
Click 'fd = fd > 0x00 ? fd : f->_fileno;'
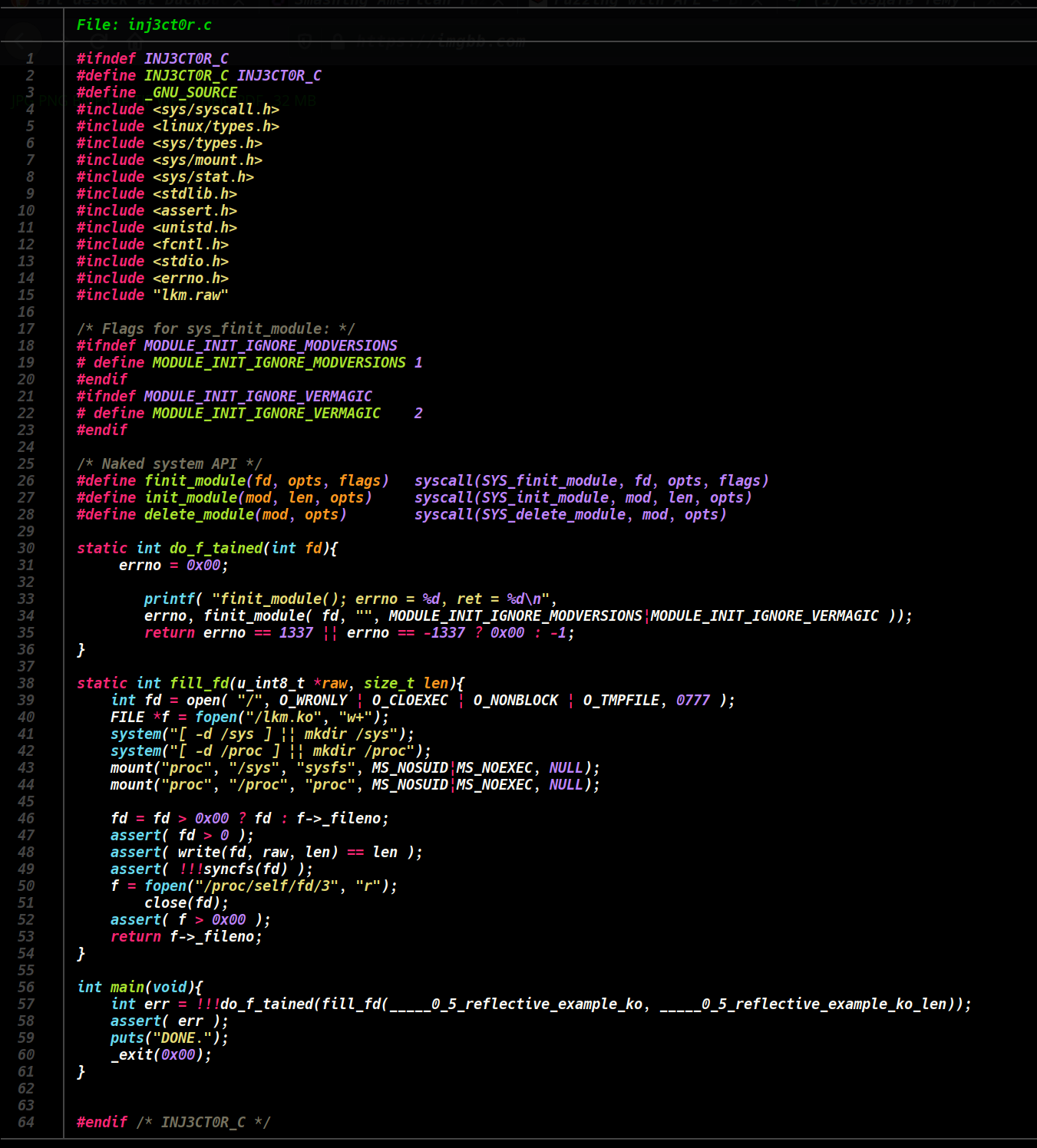[x=250, y=818]
